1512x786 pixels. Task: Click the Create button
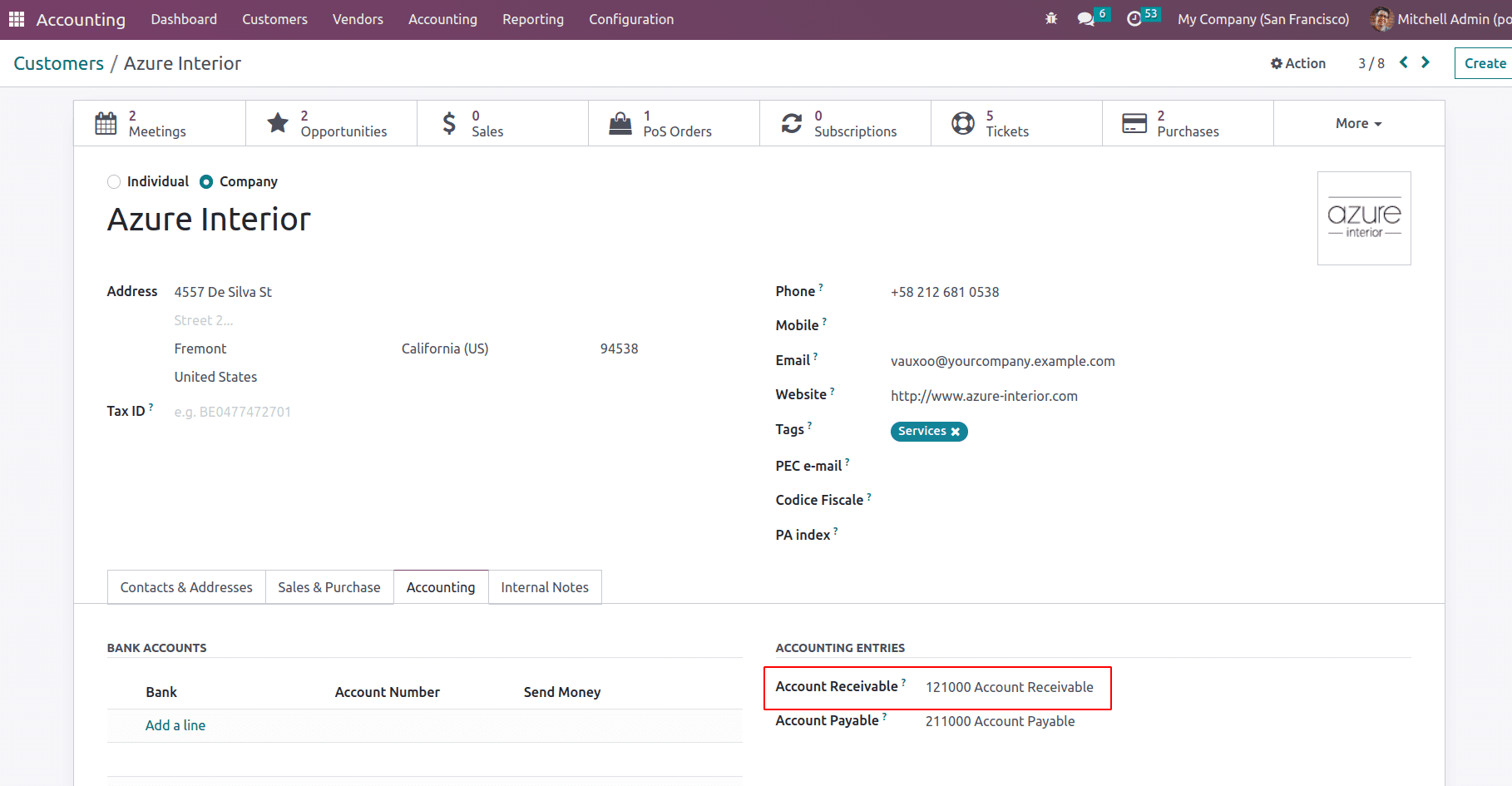(1485, 63)
